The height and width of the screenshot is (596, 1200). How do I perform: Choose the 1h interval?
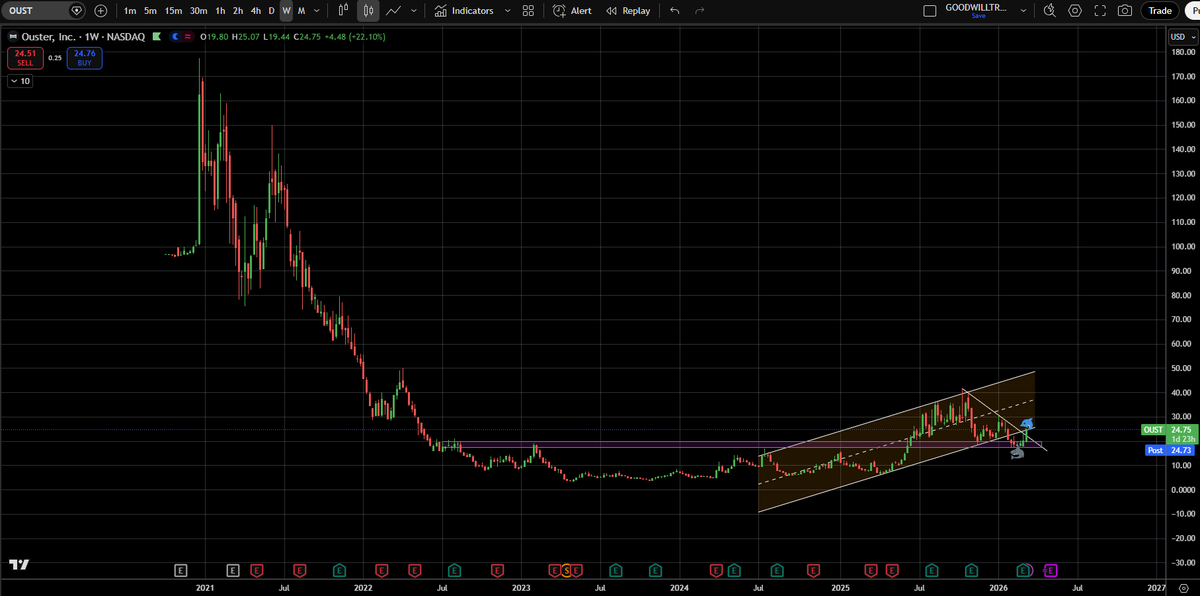coord(220,11)
